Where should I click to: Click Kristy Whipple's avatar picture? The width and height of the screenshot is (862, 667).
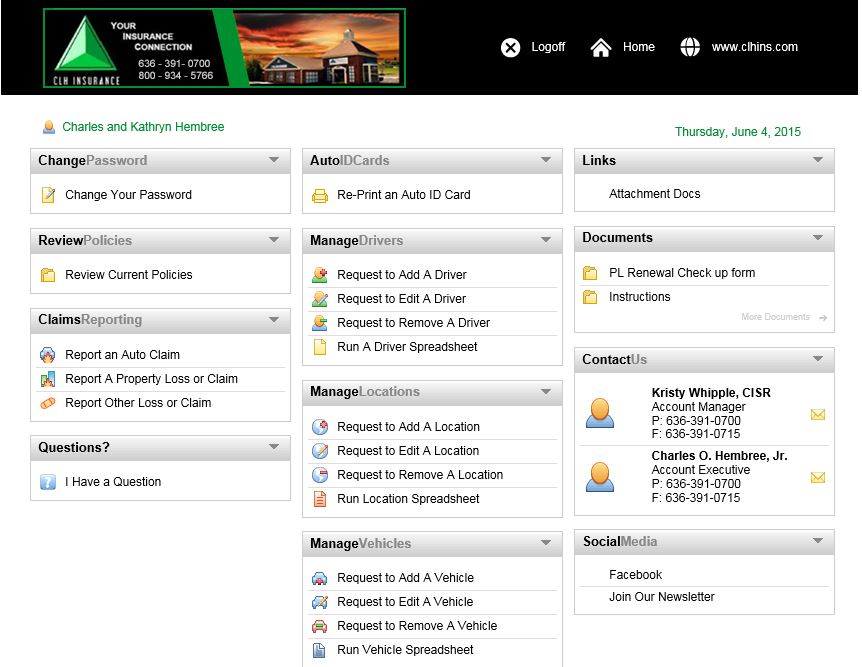pyautogui.click(x=600, y=413)
